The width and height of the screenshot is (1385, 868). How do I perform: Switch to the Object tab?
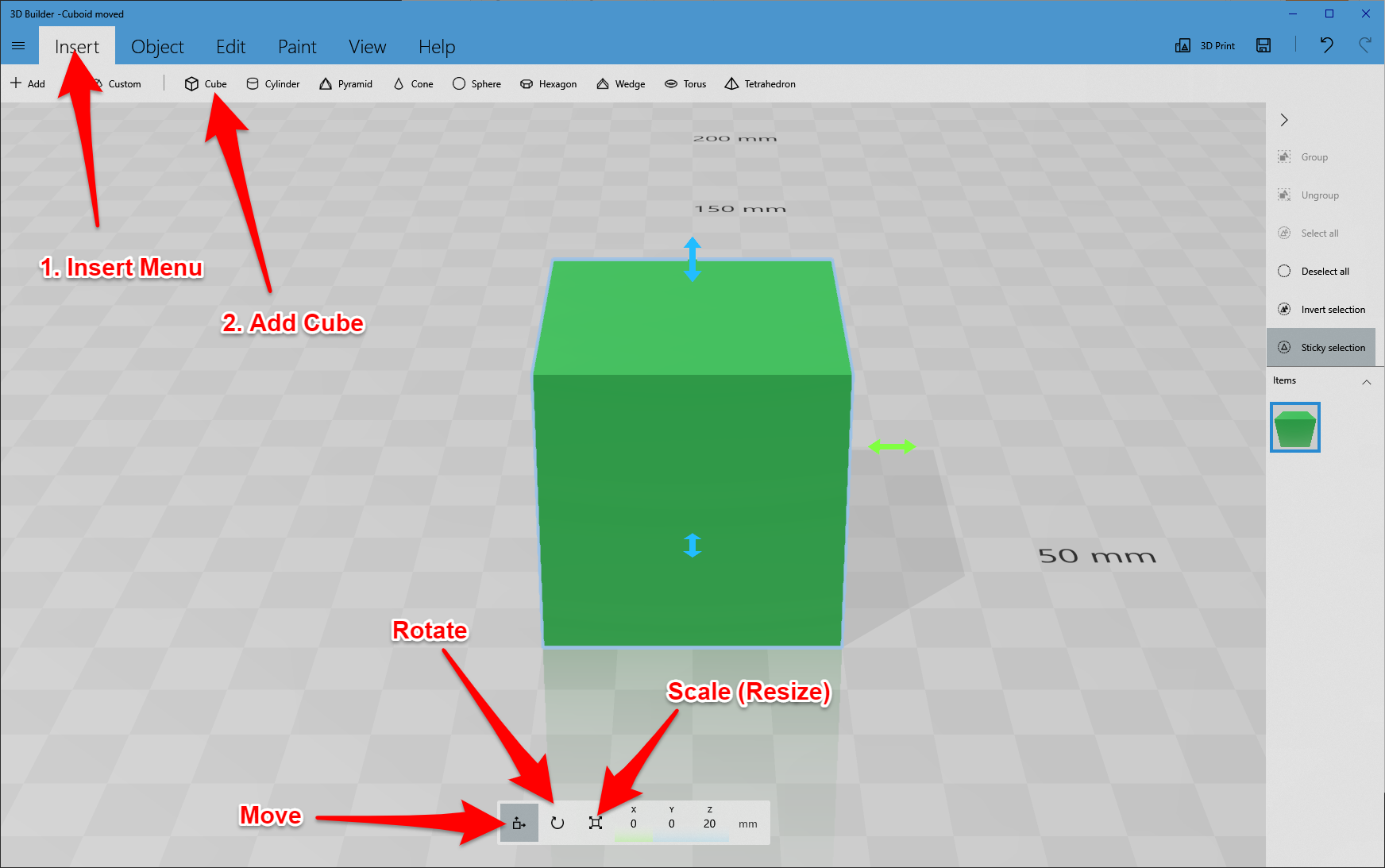(157, 46)
